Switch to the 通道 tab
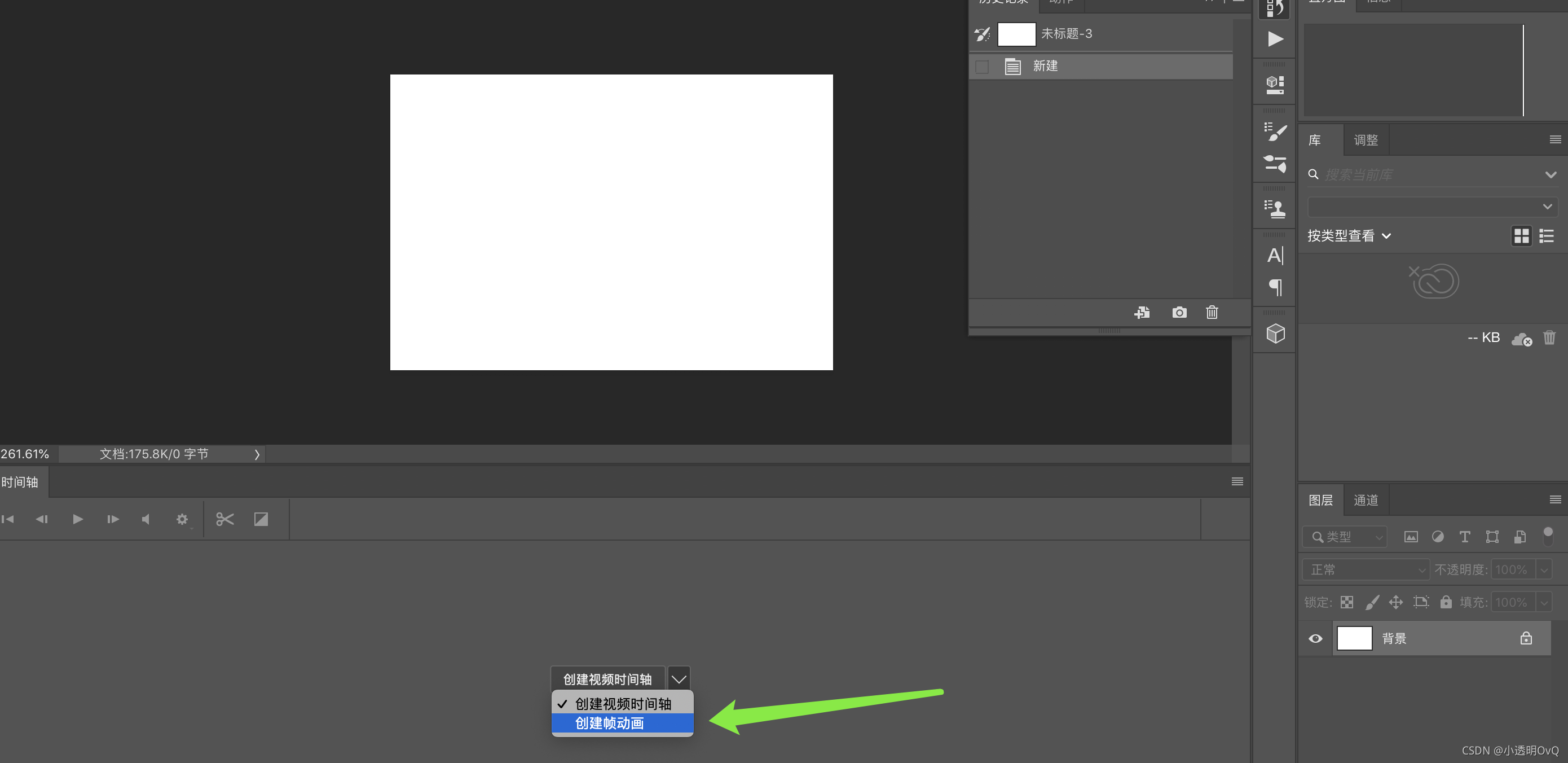The width and height of the screenshot is (1568, 763). [x=1366, y=500]
